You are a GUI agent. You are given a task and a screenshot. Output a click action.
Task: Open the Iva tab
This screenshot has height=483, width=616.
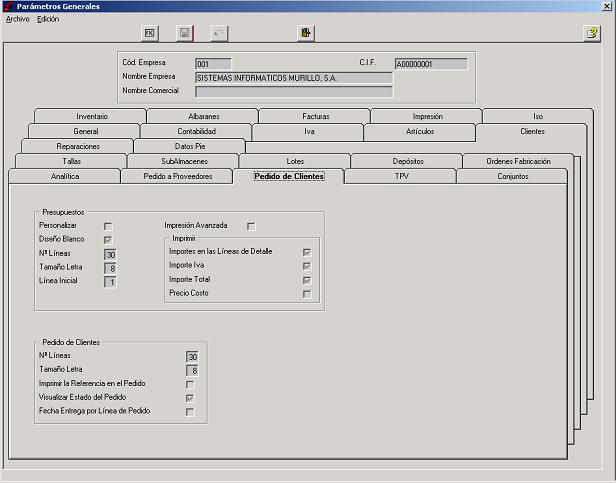coord(309,131)
